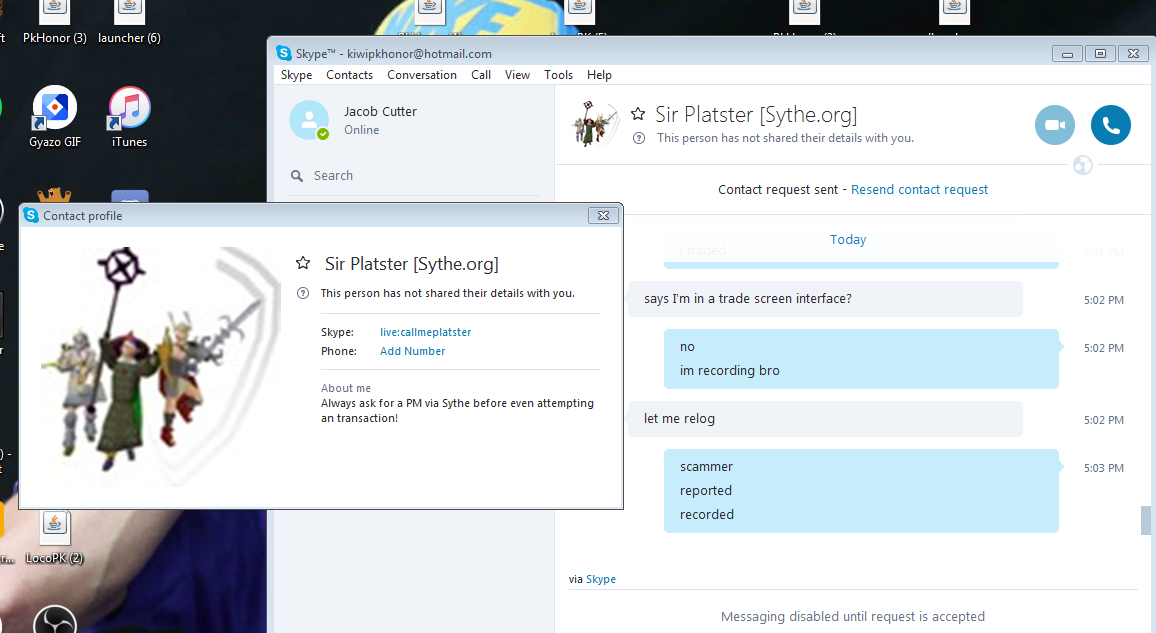Viewport: 1156px width, 633px height.
Task: Open the iTunes desktop shortcut
Action: 129,117
